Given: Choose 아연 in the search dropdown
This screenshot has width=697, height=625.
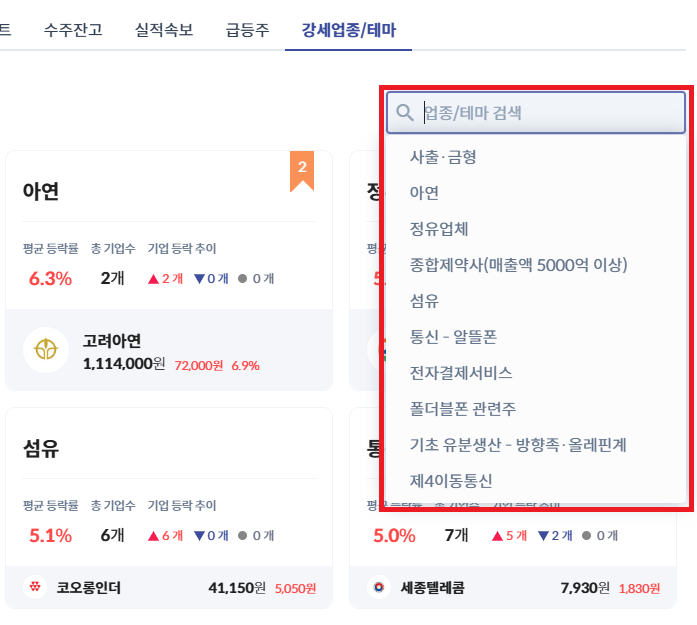Looking at the screenshot, I should [424, 193].
